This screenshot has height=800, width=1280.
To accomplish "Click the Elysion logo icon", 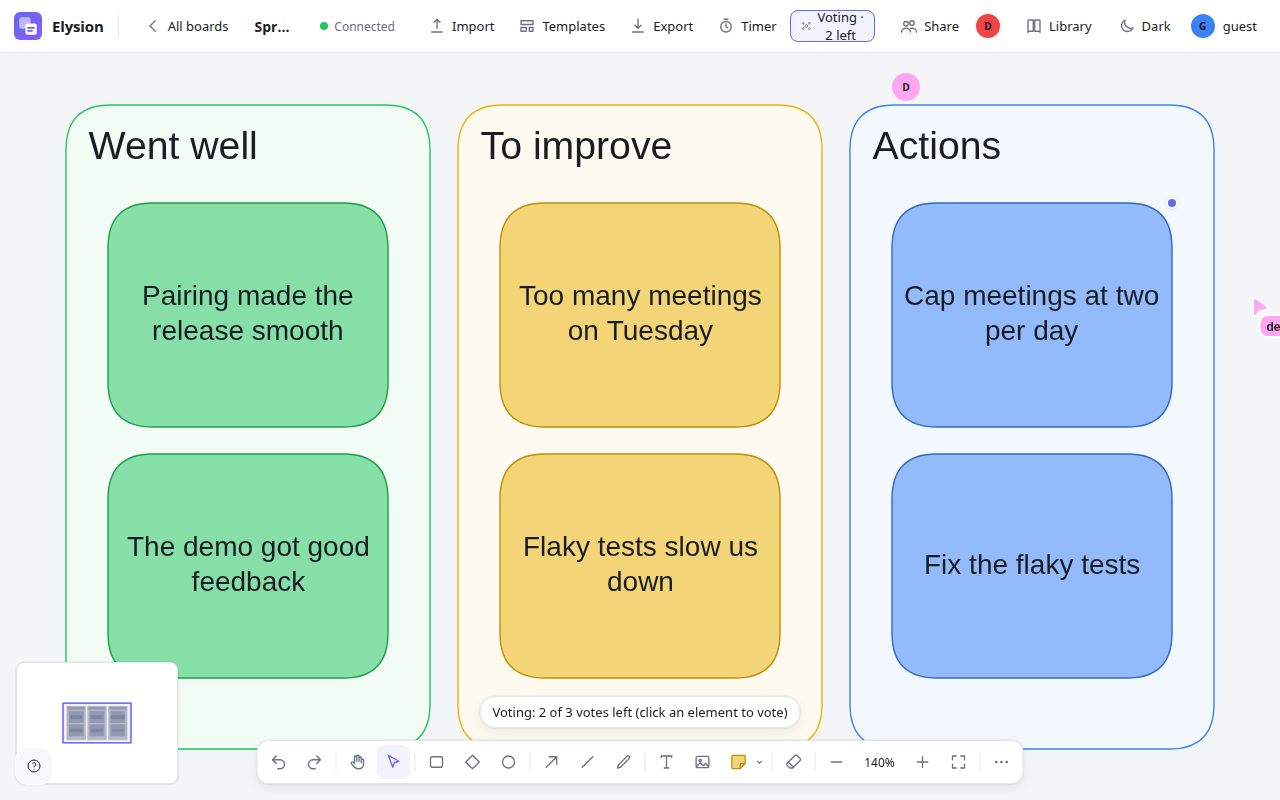I will coord(28,26).
